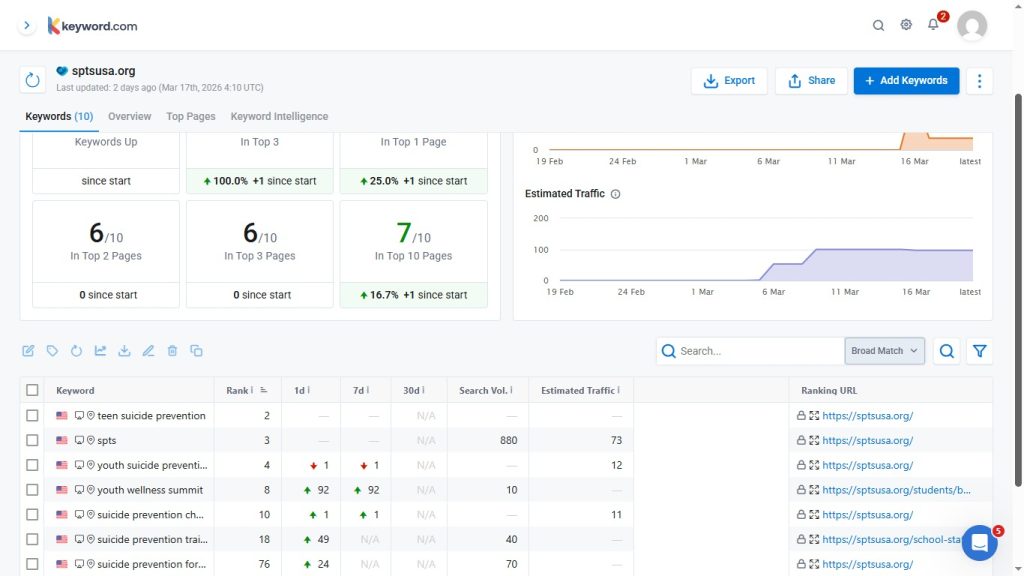
Task: Tag keywords using the tag icon
Action: [52, 350]
